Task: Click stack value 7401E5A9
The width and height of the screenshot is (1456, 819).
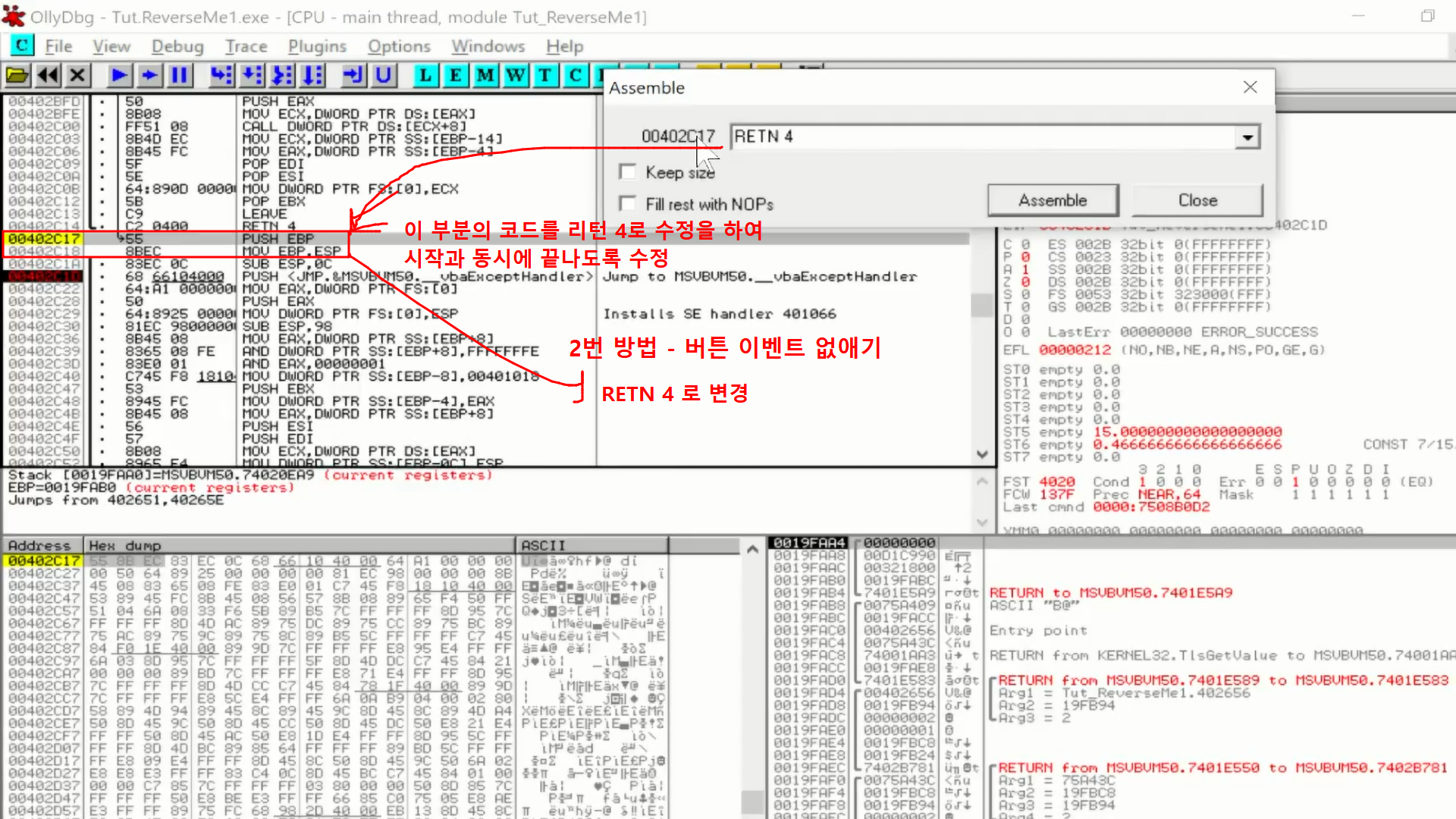Action: 899,593
